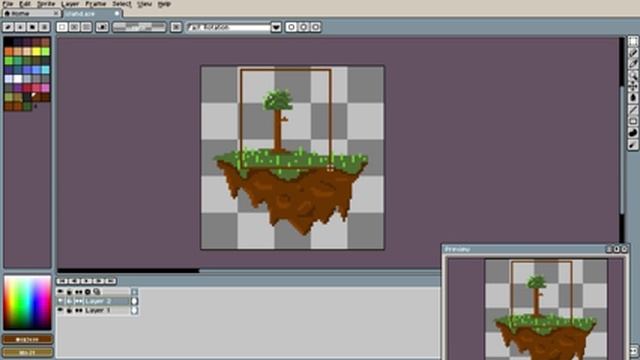Screen dimensions: 640x360
Task: Hide Layer 2 with its eye icon
Action: tap(60, 301)
